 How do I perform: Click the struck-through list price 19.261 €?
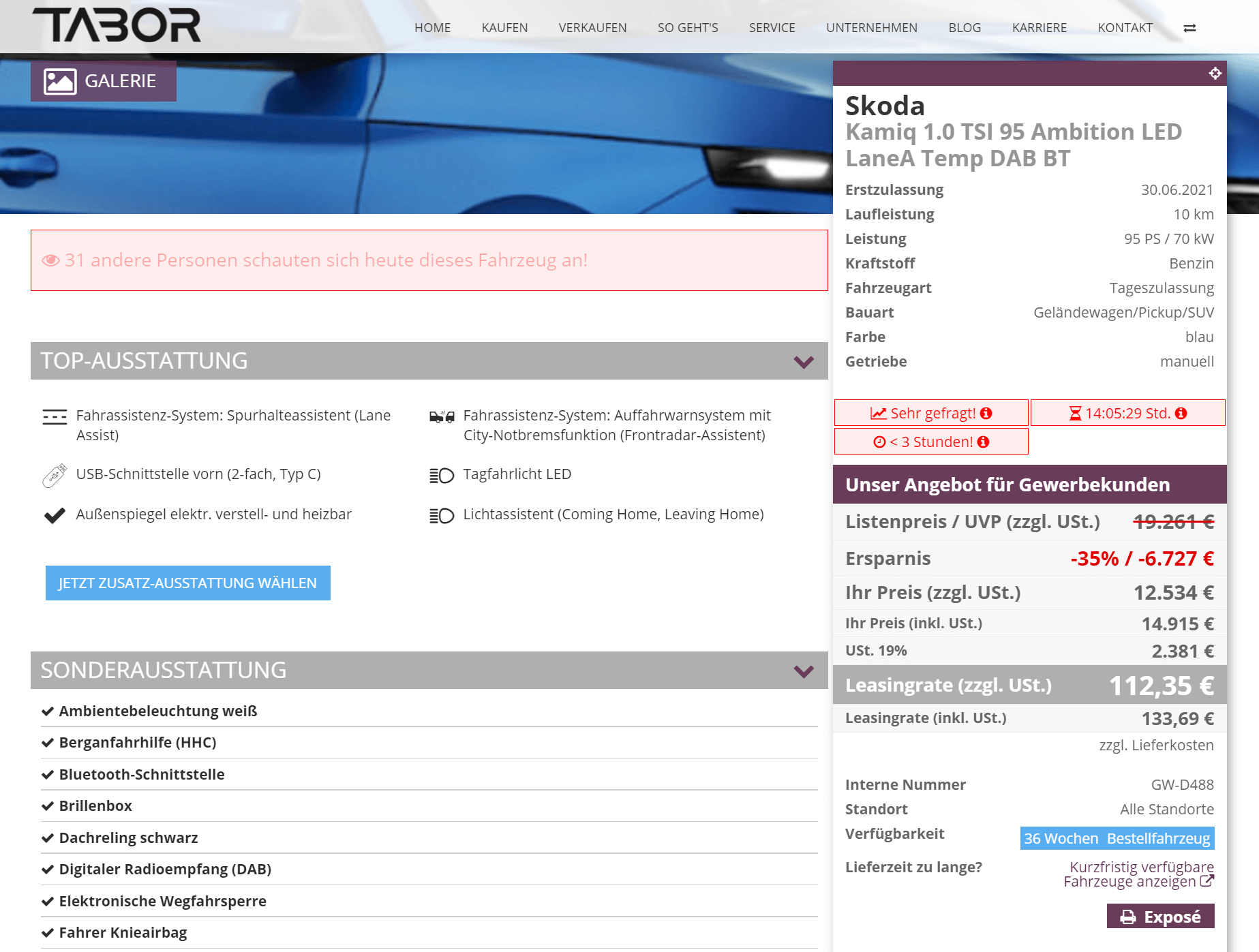click(1174, 522)
